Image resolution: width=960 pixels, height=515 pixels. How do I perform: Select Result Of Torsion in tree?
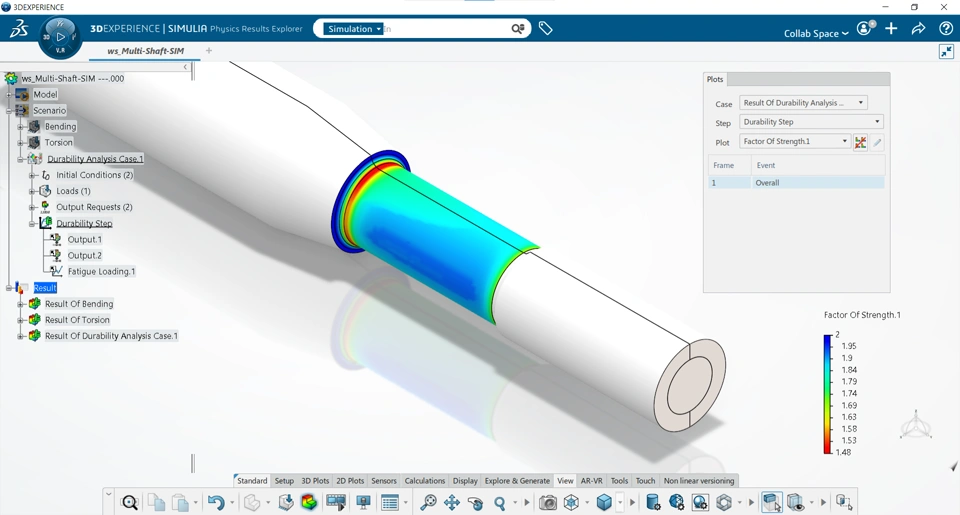[77, 320]
